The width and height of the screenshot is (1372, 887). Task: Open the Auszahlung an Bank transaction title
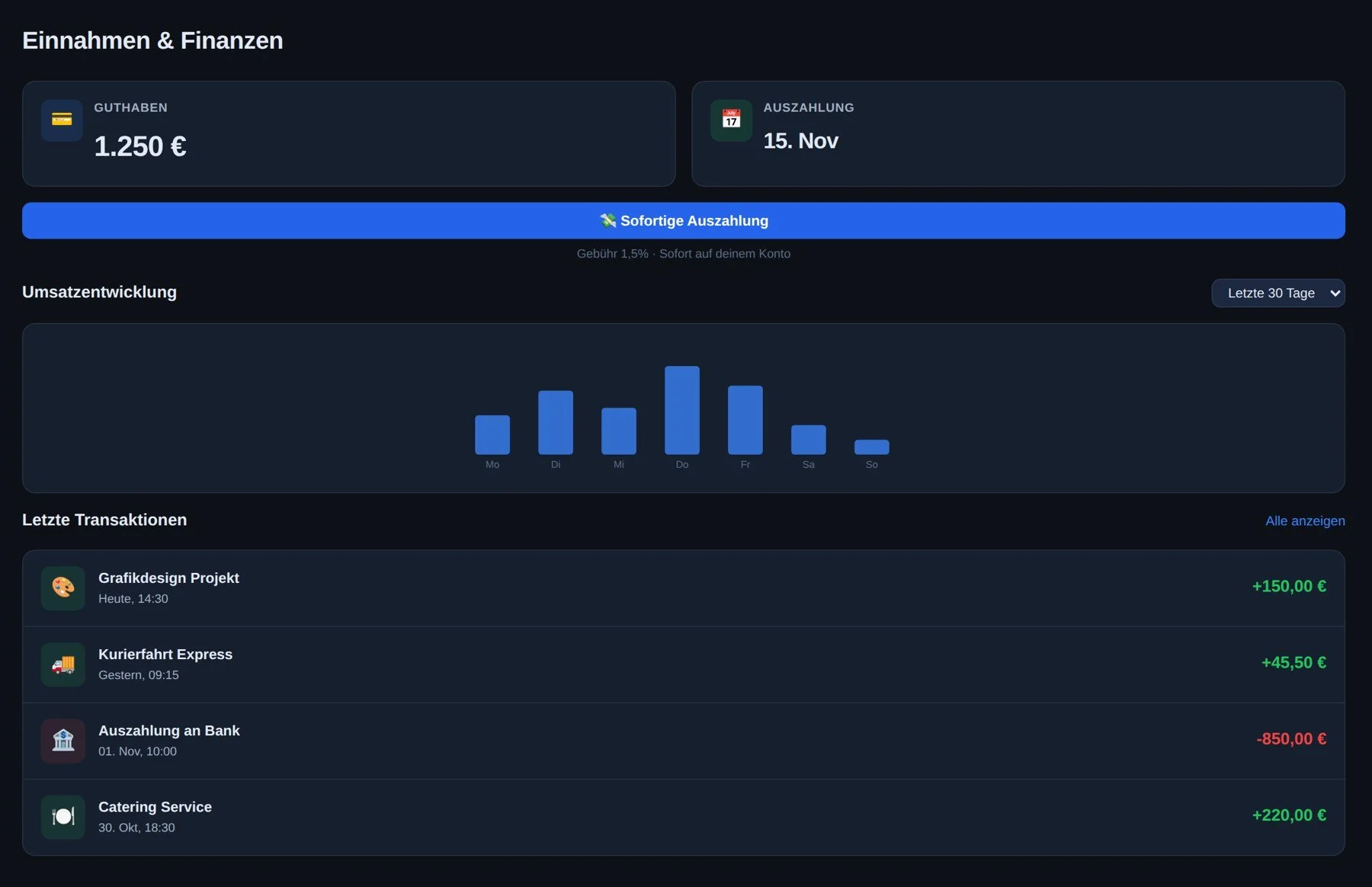click(x=169, y=730)
